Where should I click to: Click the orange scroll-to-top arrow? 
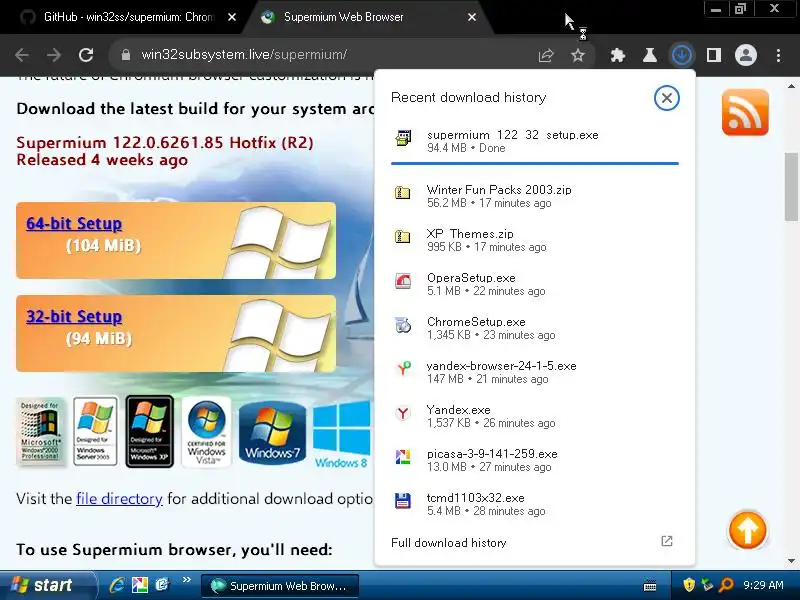pos(747,530)
